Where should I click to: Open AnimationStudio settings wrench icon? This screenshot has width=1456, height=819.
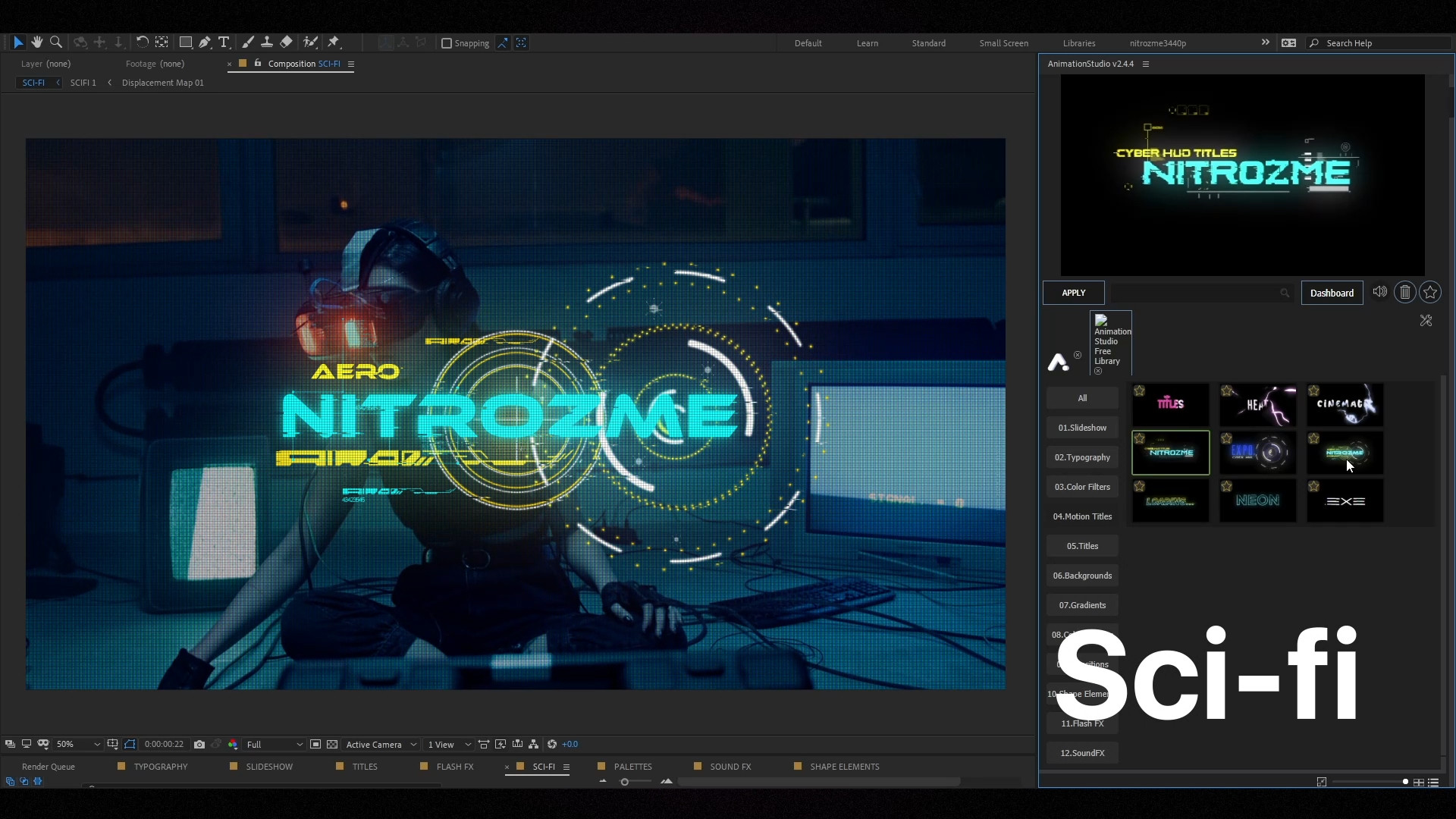pos(1426,321)
